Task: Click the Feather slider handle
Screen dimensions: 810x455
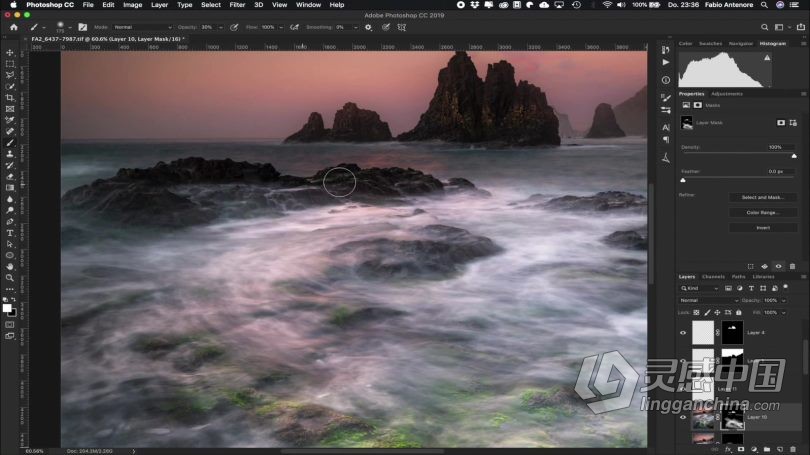Action: point(683,180)
